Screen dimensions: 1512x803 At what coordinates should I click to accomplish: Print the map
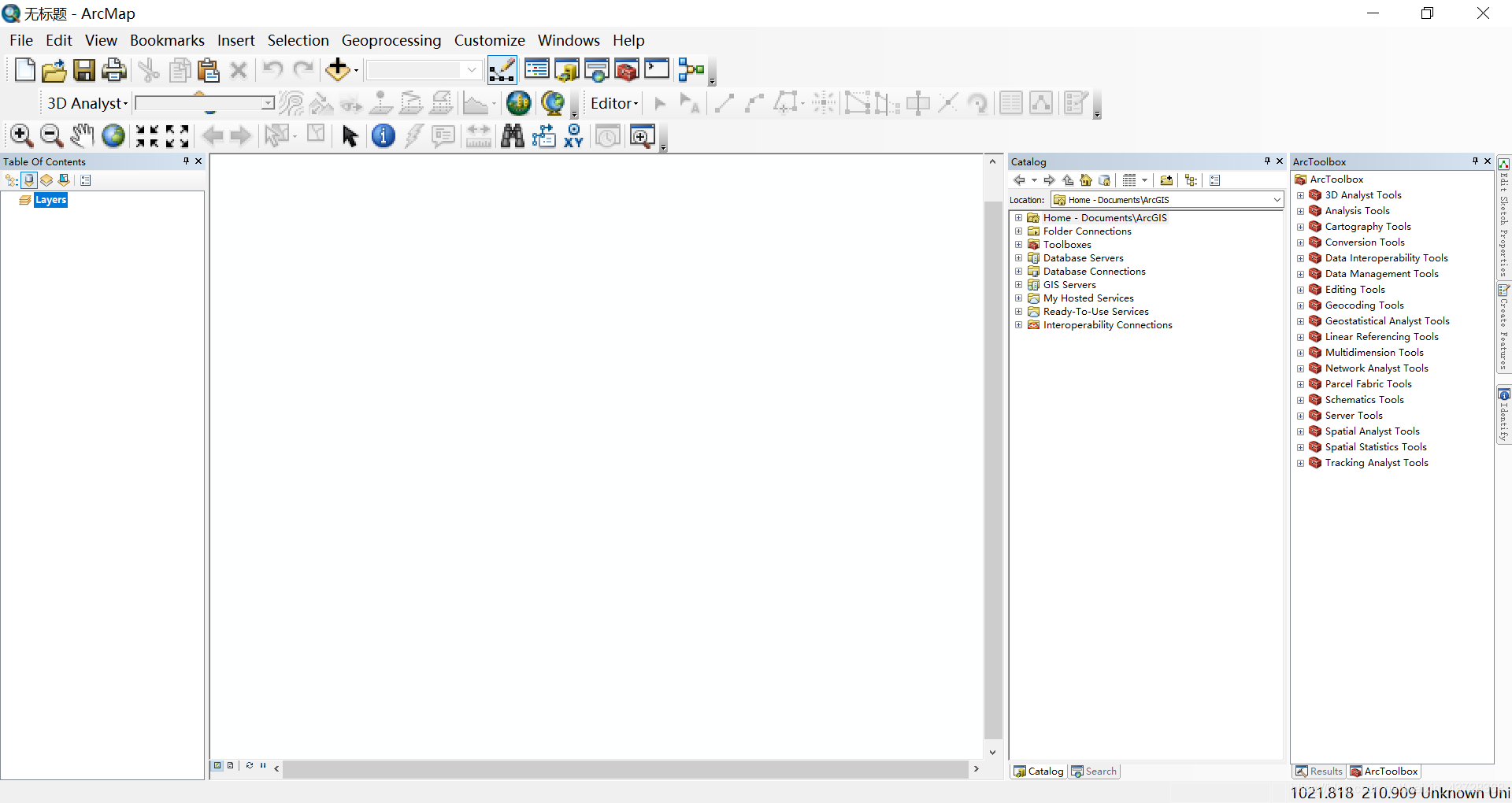(x=114, y=70)
